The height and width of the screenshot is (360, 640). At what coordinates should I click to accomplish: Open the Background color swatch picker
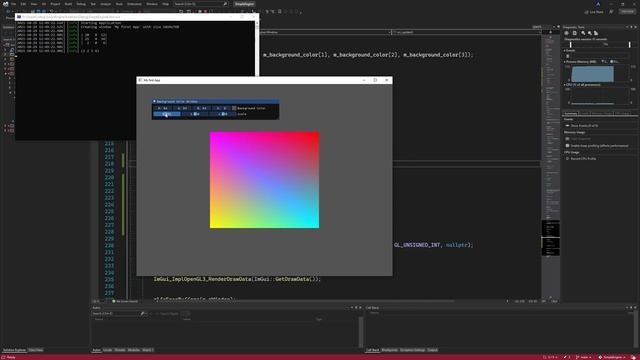(x=234, y=108)
